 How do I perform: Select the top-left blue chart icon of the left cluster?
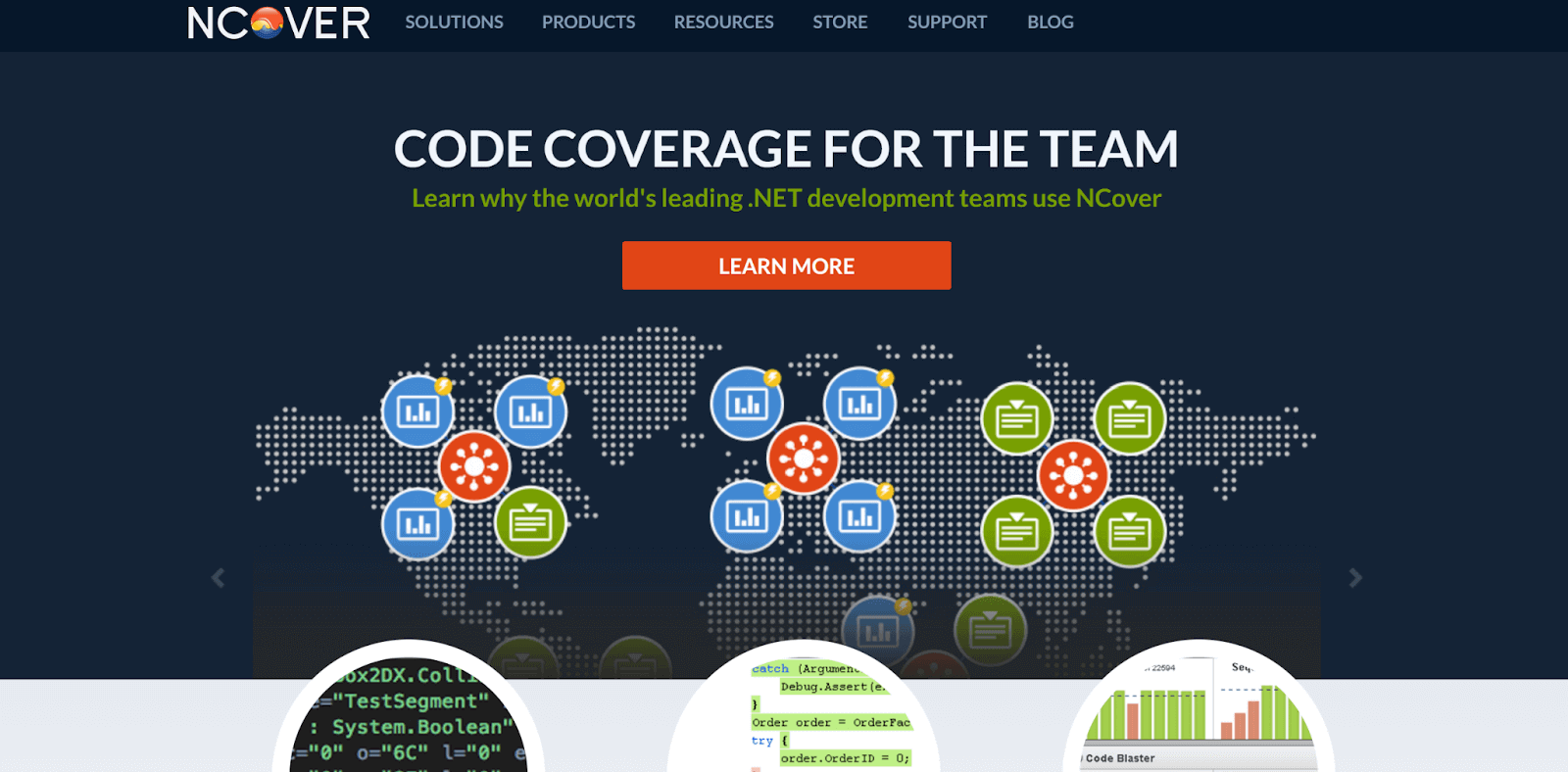pos(417,411)
